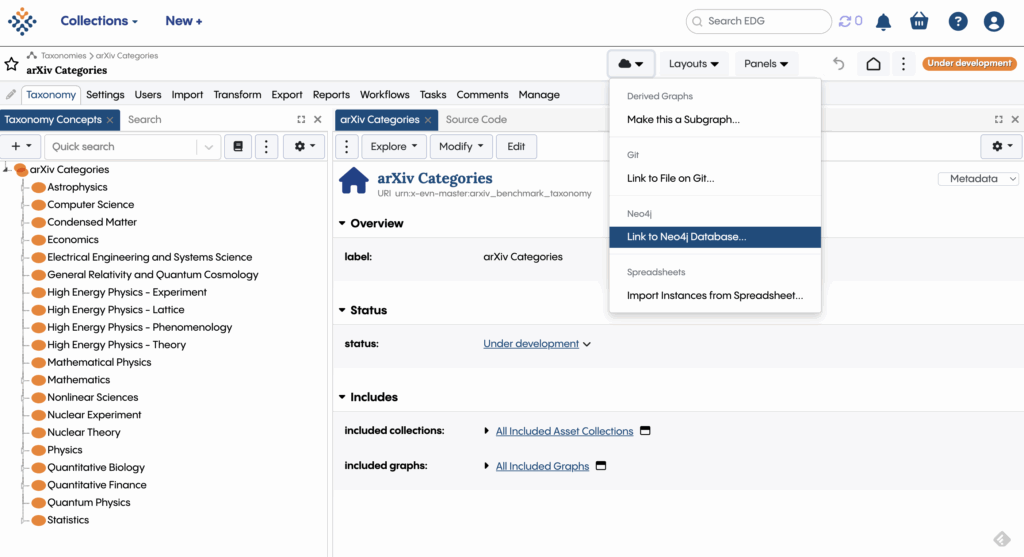Click the home icon in the header
The image size is (1024, 557).
(x=873, y=64)
